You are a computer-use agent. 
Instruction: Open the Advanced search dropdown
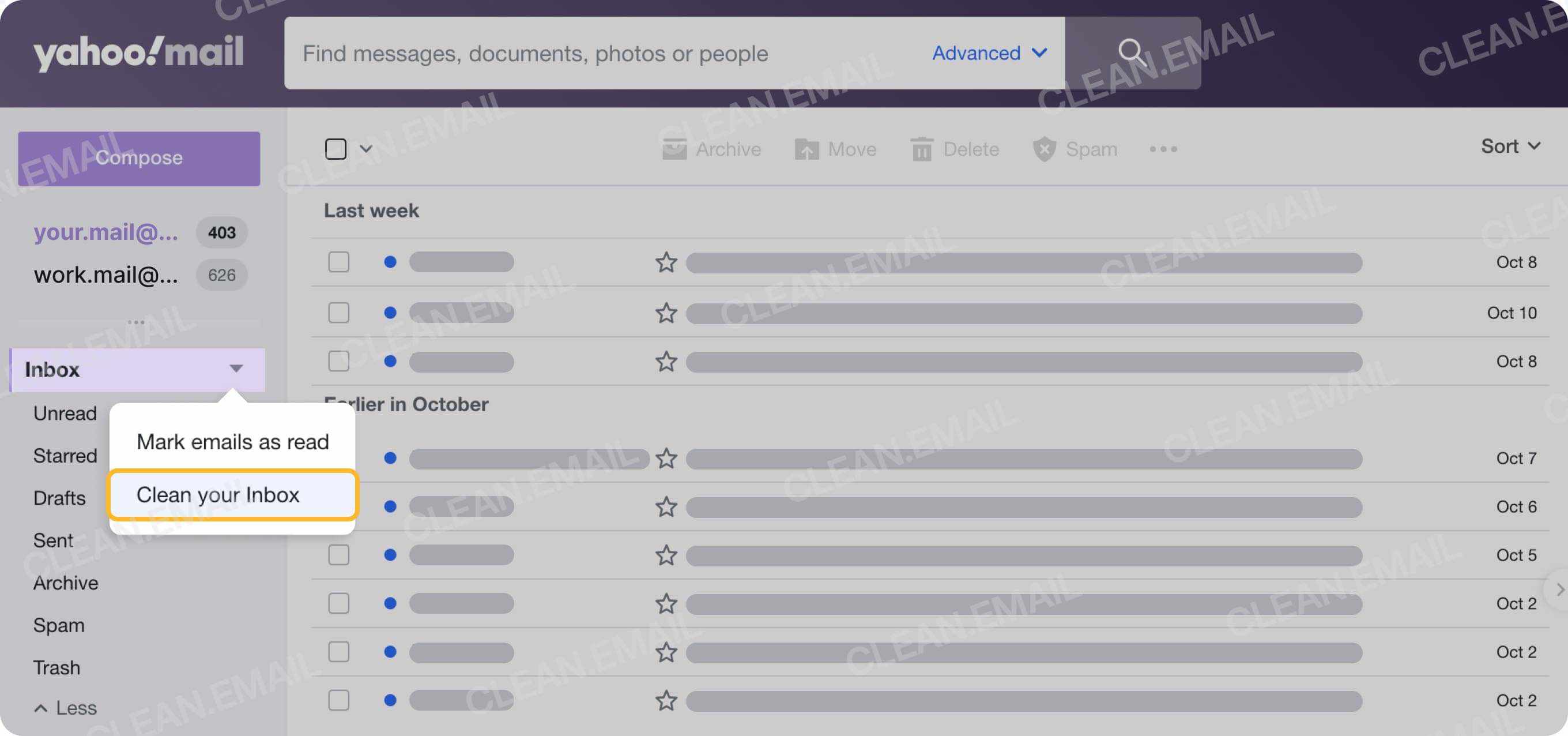click(x=989, y=53)
